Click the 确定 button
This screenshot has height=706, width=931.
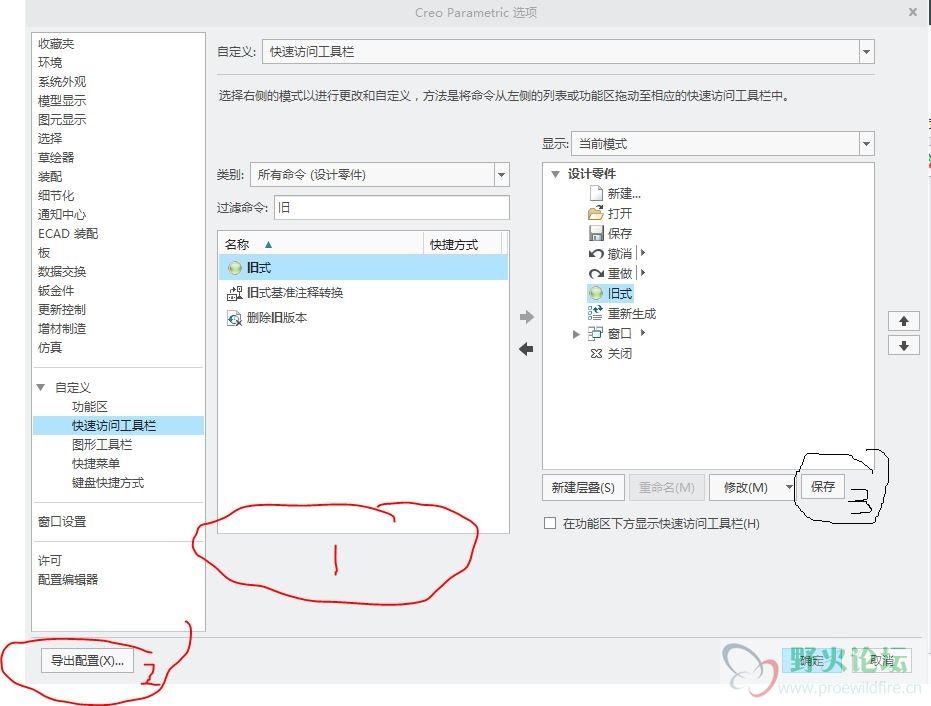[x=810, y=660]
